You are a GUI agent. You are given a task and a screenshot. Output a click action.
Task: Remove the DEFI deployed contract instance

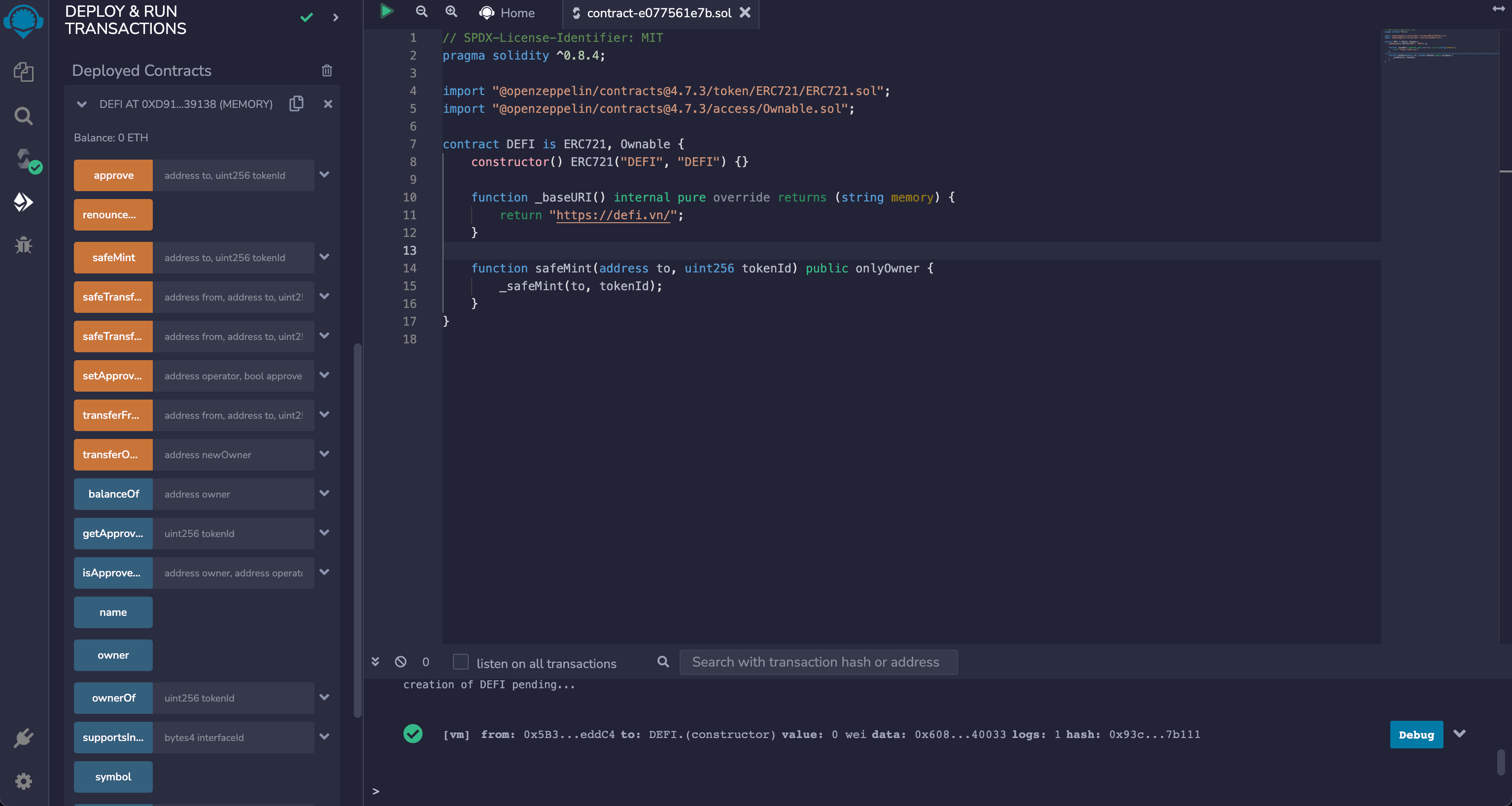(328, 104)
